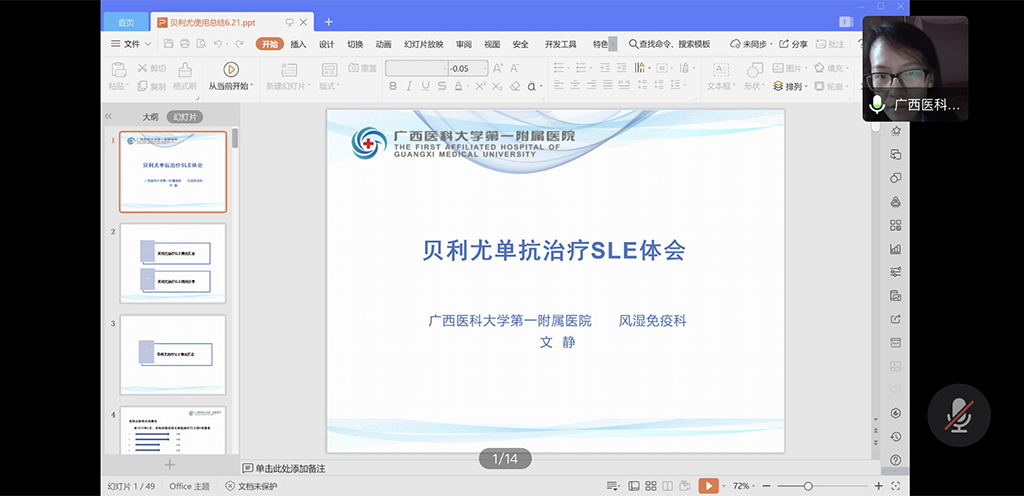Click the analysis chart icon in right sidebar
Image resolution: width=1024 pixels, height=496 pixels.
[x=895, y=249]
